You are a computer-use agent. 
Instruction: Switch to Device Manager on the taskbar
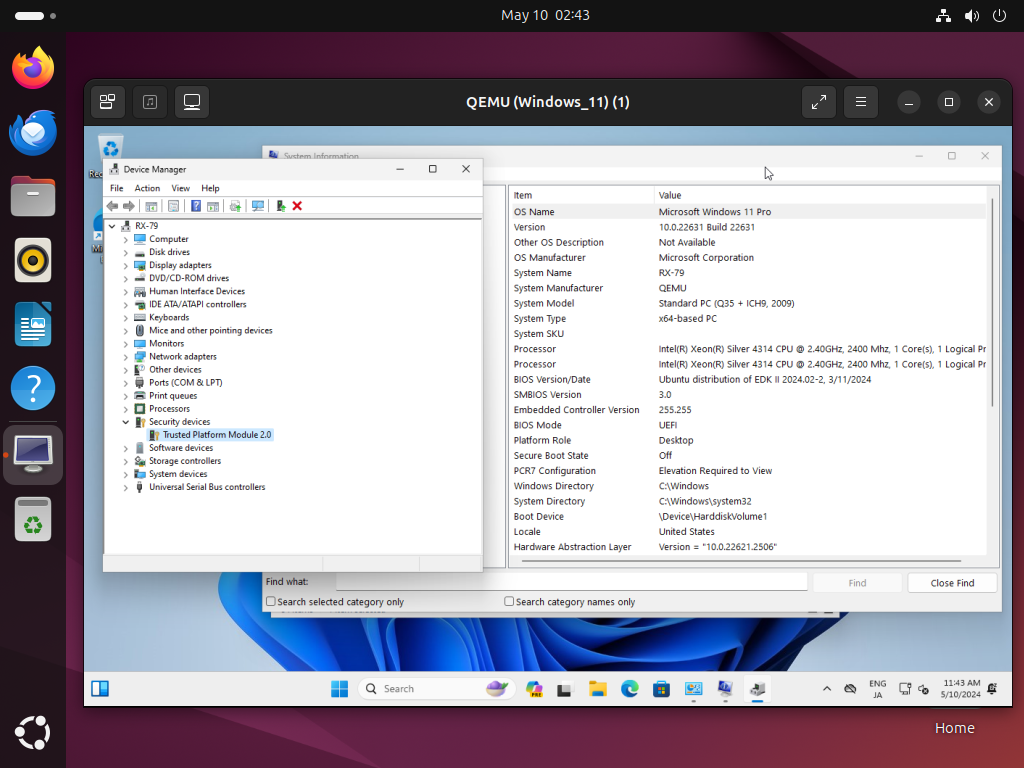tap(758, 689)
